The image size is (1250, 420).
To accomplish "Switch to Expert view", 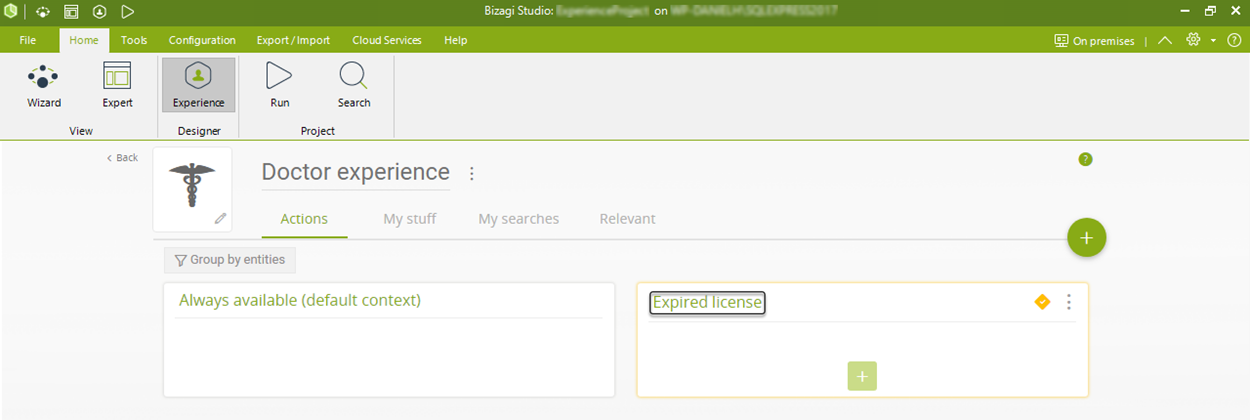I will (x=117, y=86).
